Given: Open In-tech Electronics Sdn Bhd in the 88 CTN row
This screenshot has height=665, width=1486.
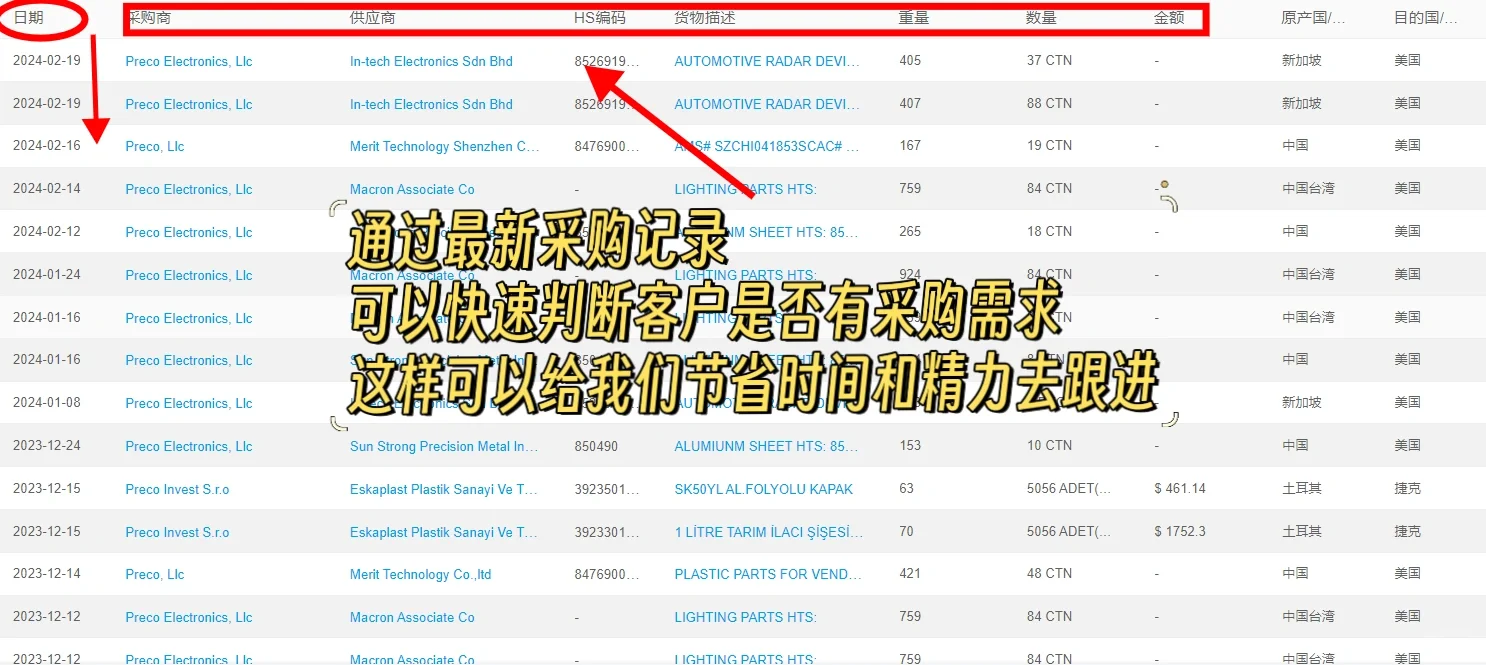Looking at the screenshot, I should click(431, 104).
